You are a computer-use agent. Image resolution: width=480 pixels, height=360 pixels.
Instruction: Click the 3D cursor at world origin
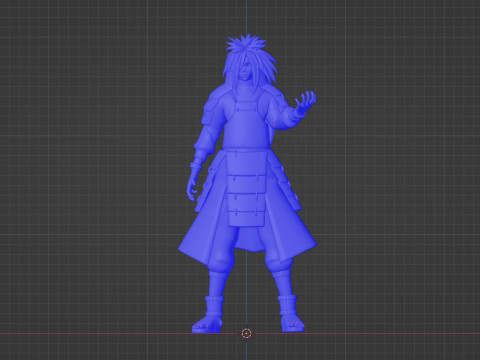click(x=246, y=333)
